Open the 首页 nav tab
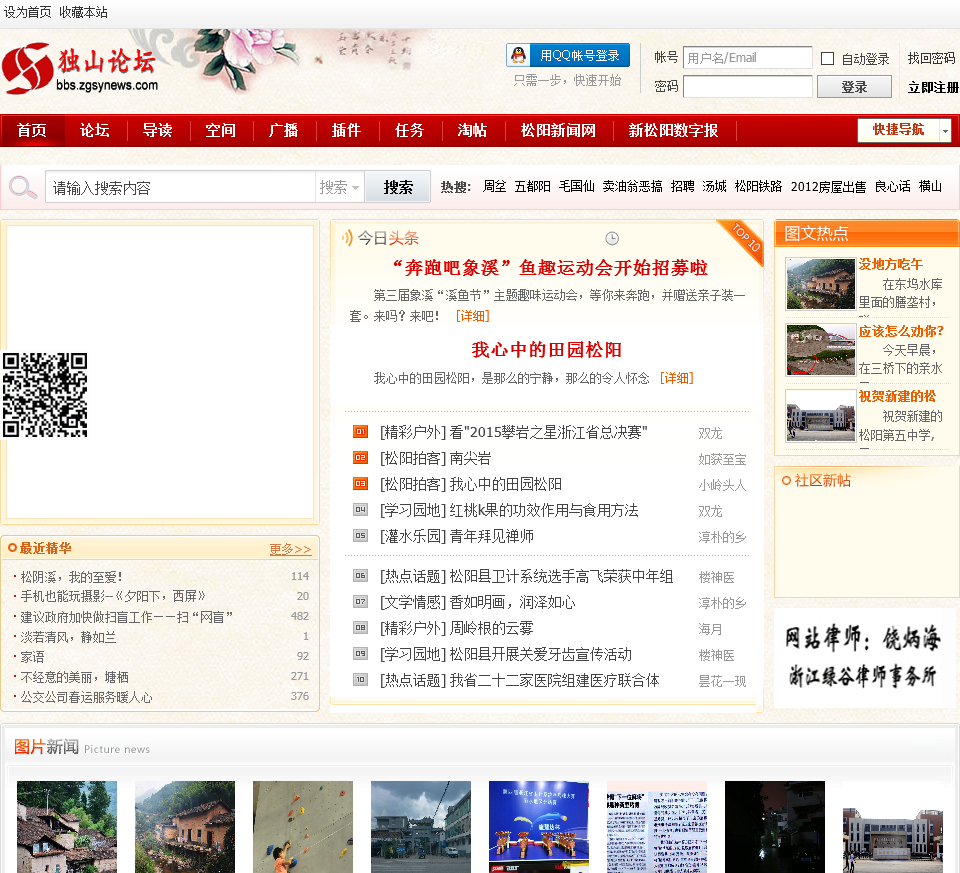The height and width of the screenshot is (873, 960). [32, 130]
